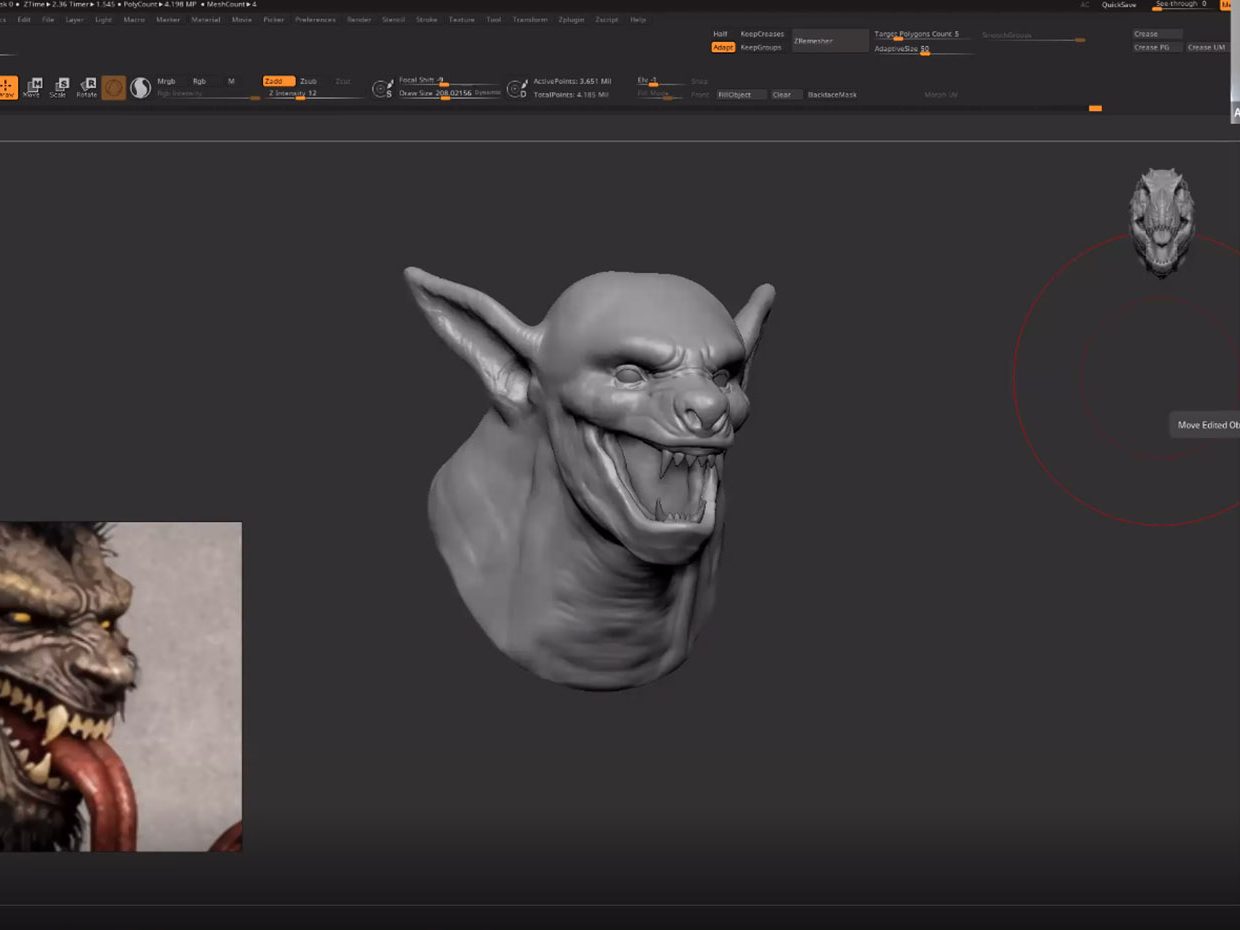The image size is (1240, 930).
Task: Disable the Adapt option
Action: pyautogui.click(x=722, y=47)
